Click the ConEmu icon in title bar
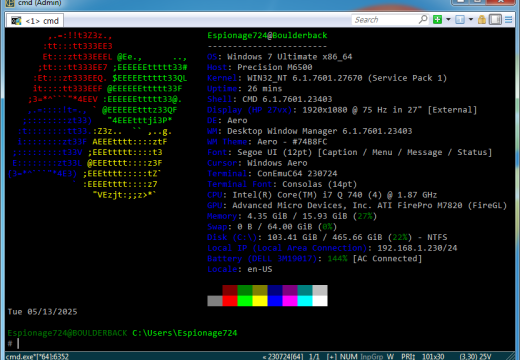The width and height of the screenshot is (520, 360). pos(10,3)
